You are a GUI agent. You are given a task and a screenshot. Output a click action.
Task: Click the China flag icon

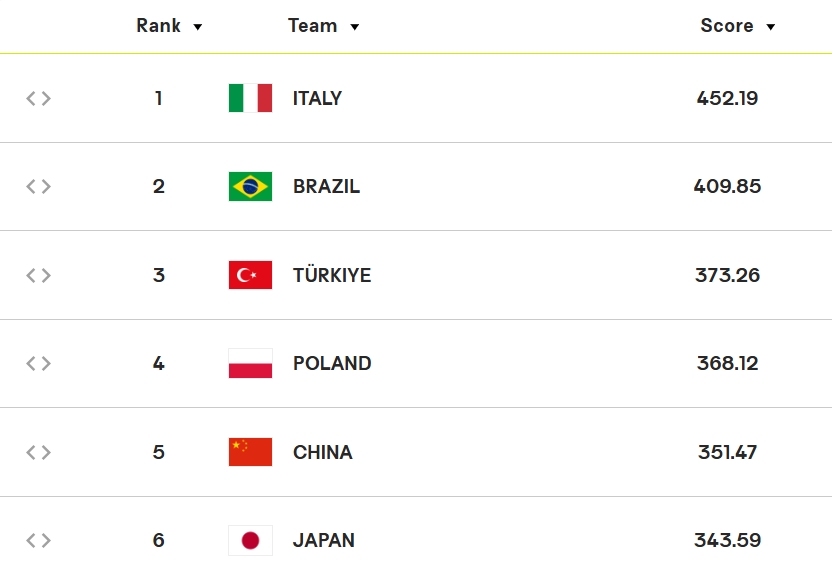coord(250,452)
